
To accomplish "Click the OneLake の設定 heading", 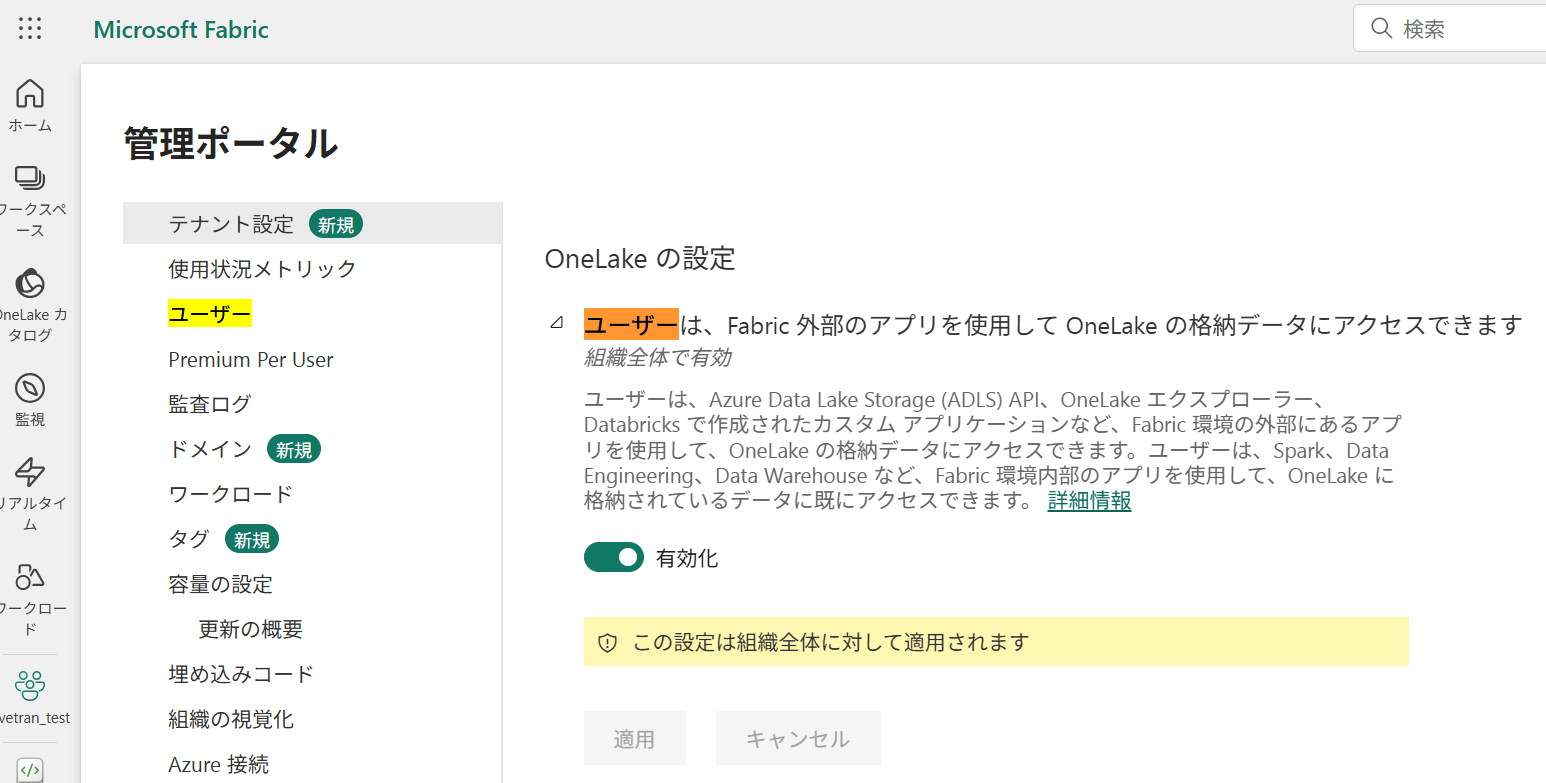I will click(x=640, y=259).
